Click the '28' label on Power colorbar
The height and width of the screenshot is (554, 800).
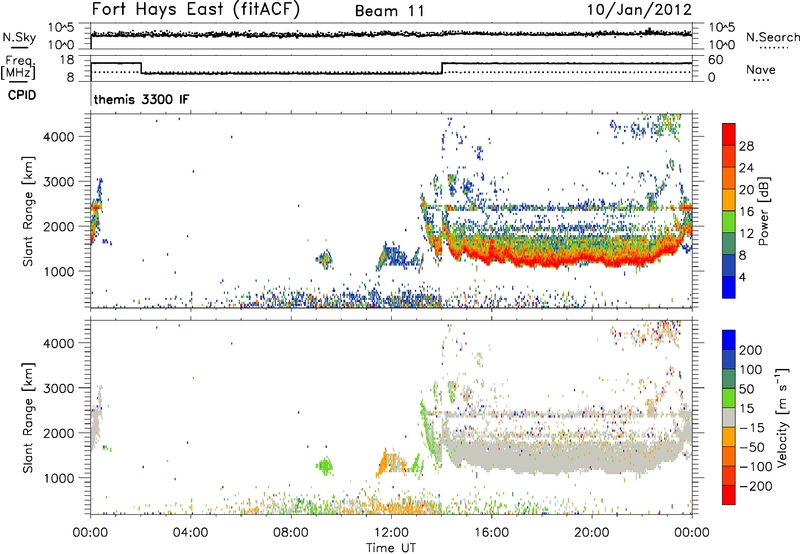pos(746,146)
